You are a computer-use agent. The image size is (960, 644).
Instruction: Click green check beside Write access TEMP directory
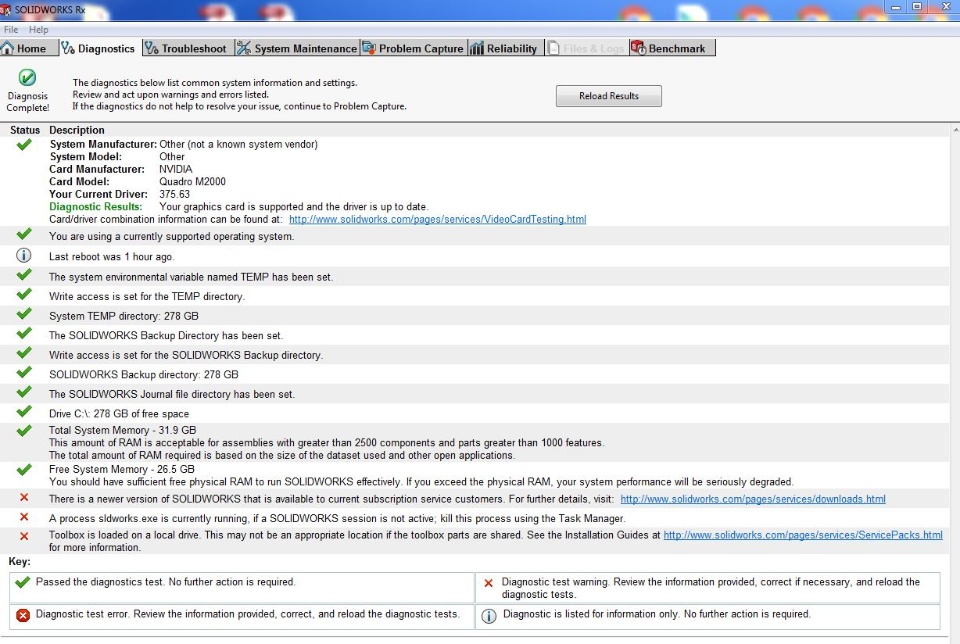(x=24, y=294)
